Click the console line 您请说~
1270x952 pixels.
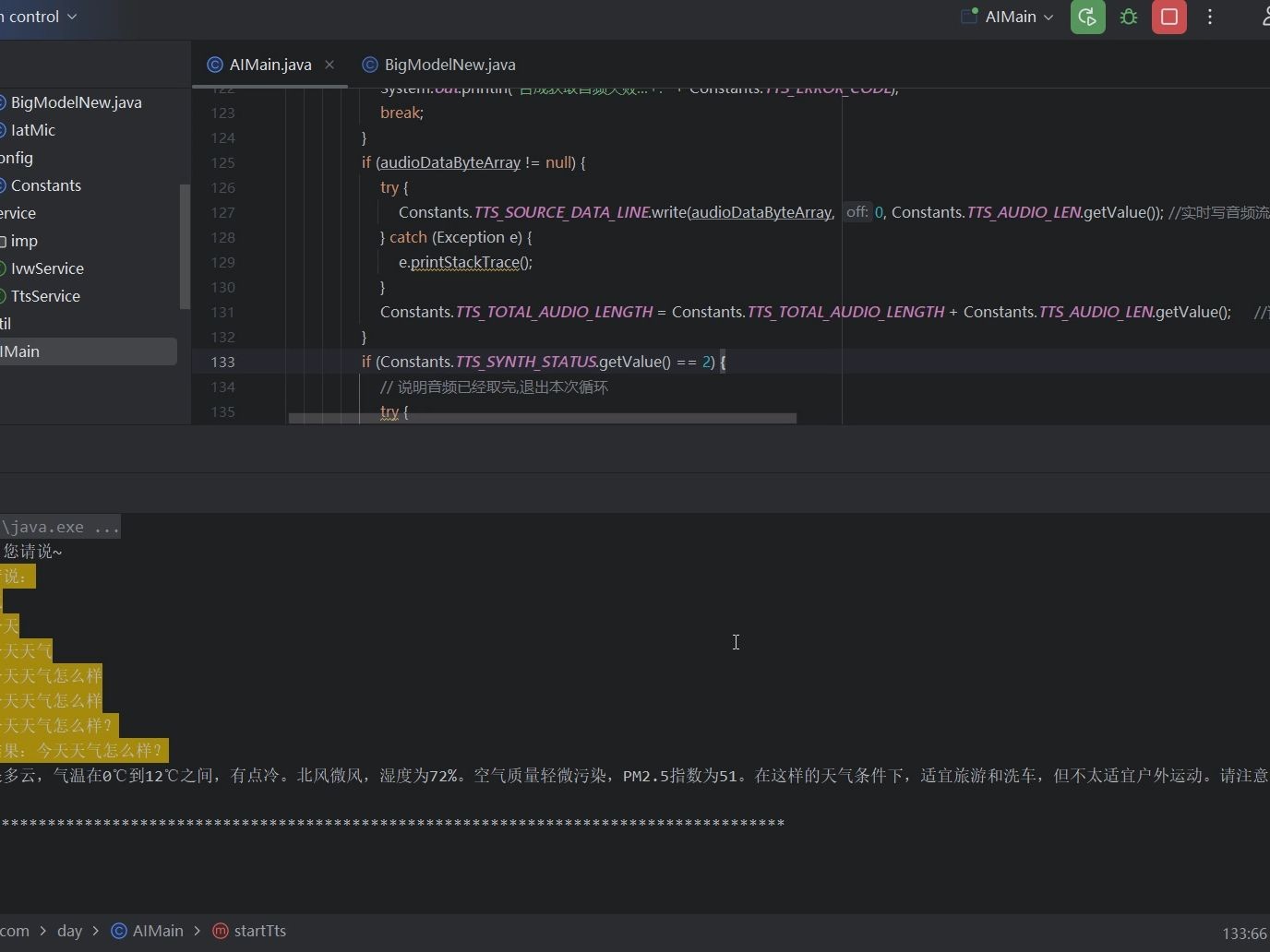pyautogui.click(x=32, y=552)
